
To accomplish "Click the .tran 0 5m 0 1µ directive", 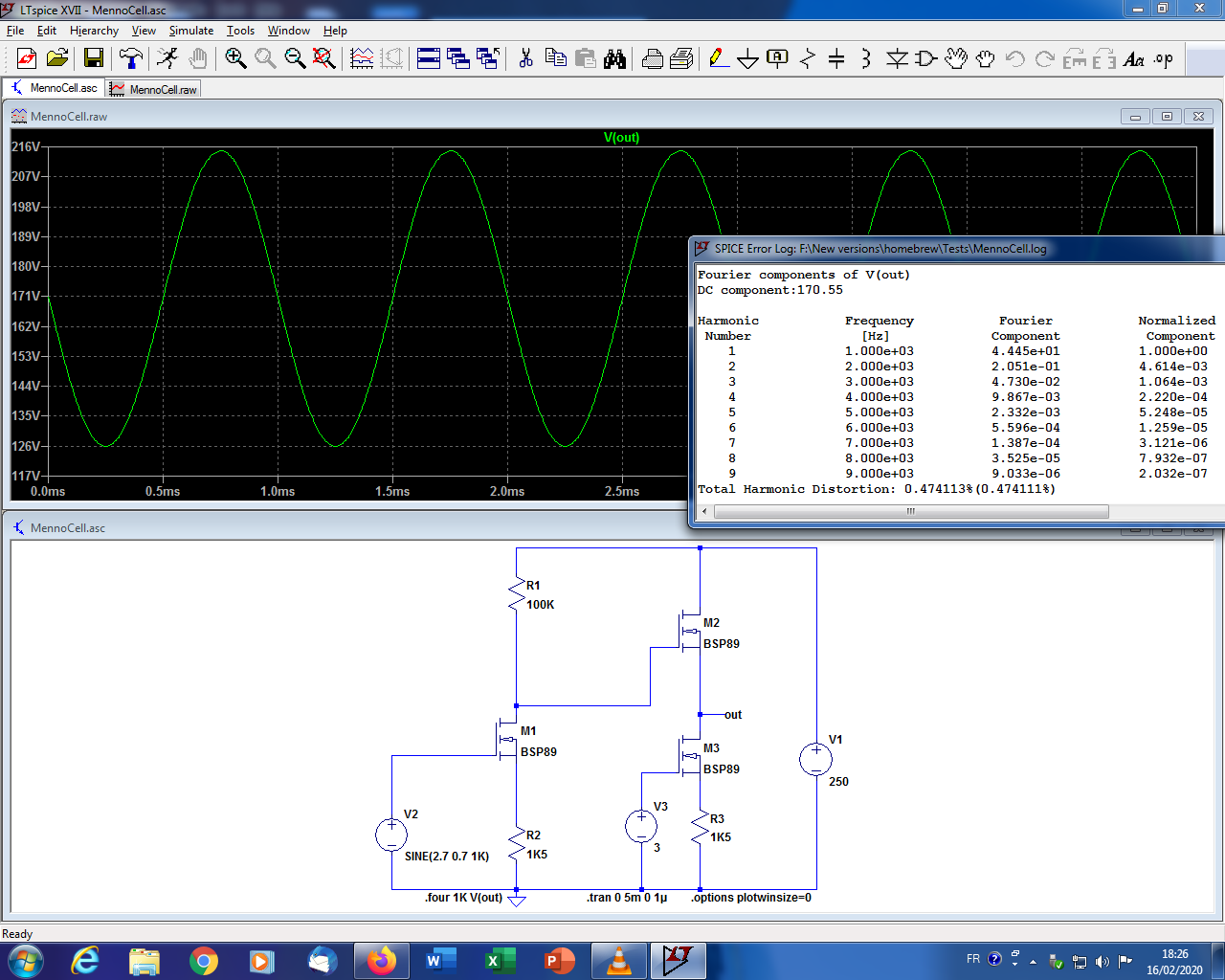I will tap(627, 898).
